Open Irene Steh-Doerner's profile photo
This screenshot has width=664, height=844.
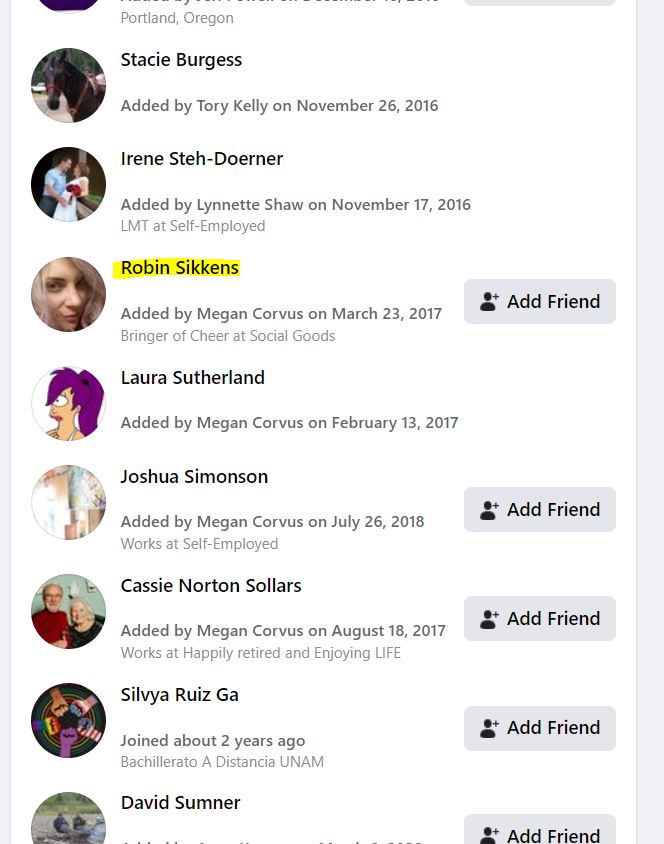[x=68, y=184]
